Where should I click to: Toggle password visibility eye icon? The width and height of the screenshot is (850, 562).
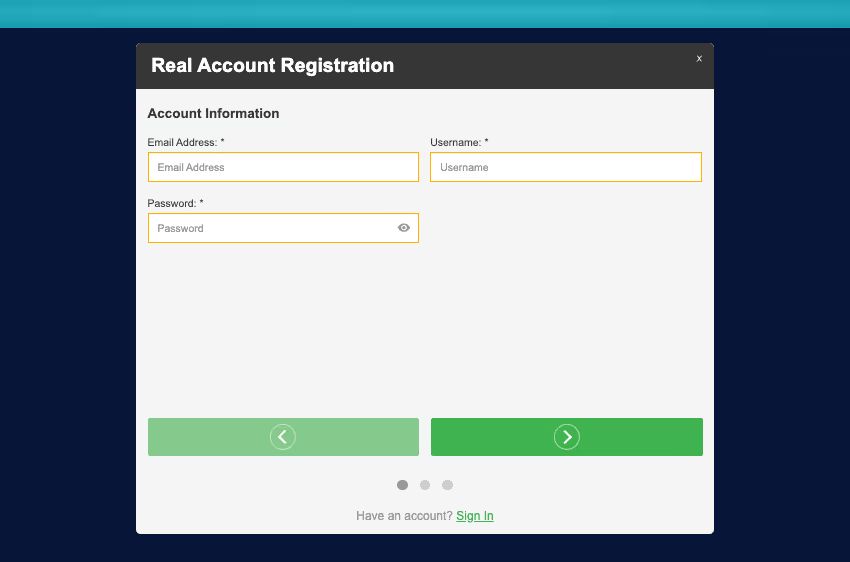pos(404,228)
